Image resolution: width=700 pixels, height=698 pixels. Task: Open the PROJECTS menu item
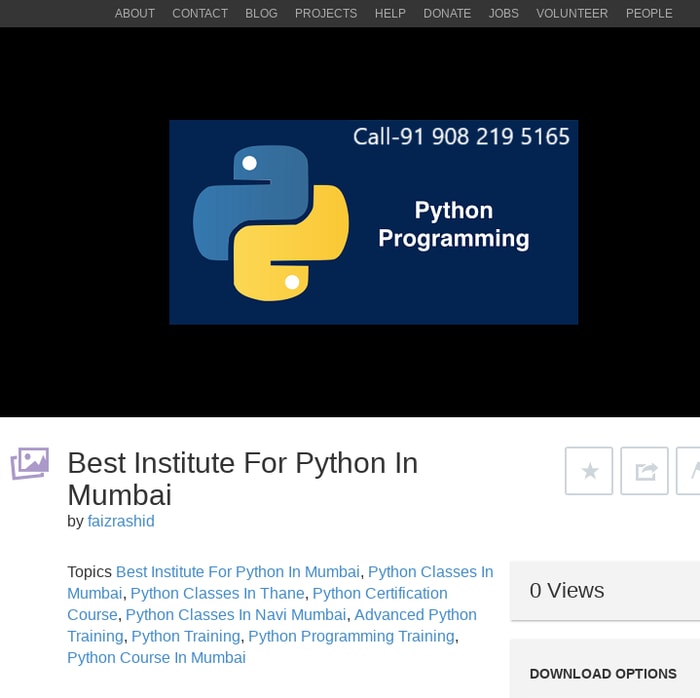click(326, 13)
